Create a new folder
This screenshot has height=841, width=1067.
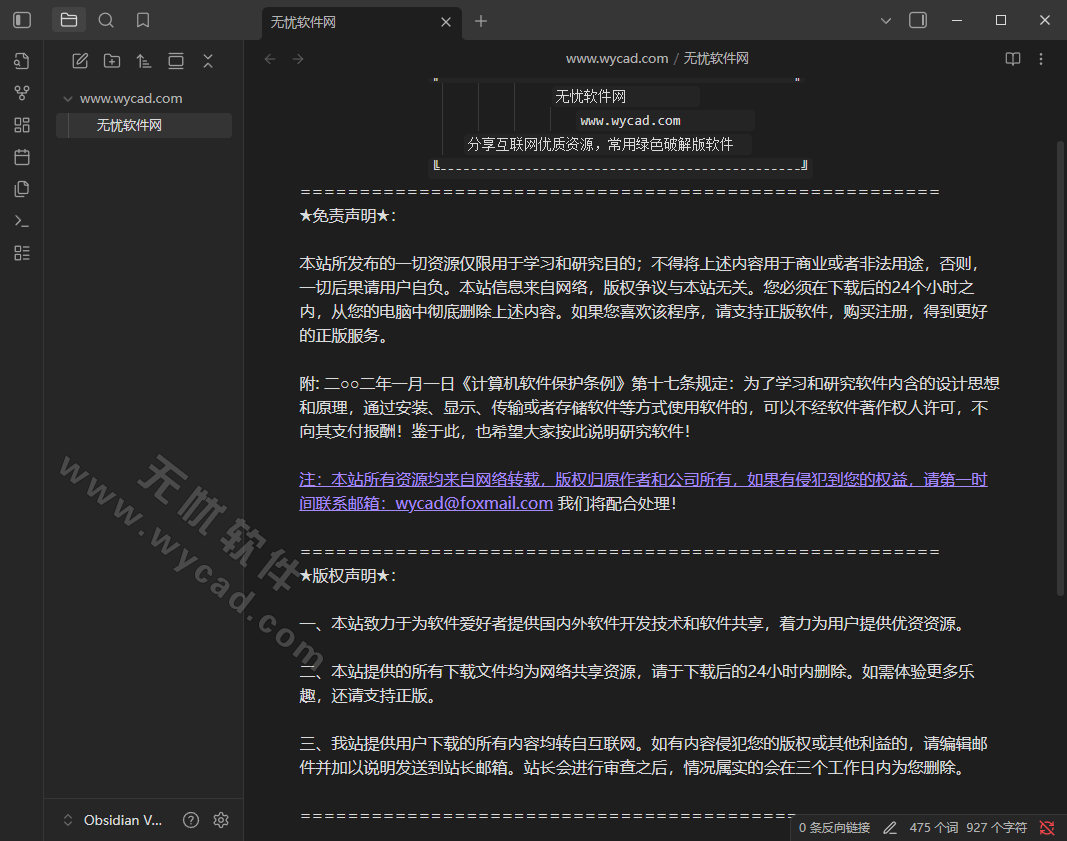pos(112,60)
